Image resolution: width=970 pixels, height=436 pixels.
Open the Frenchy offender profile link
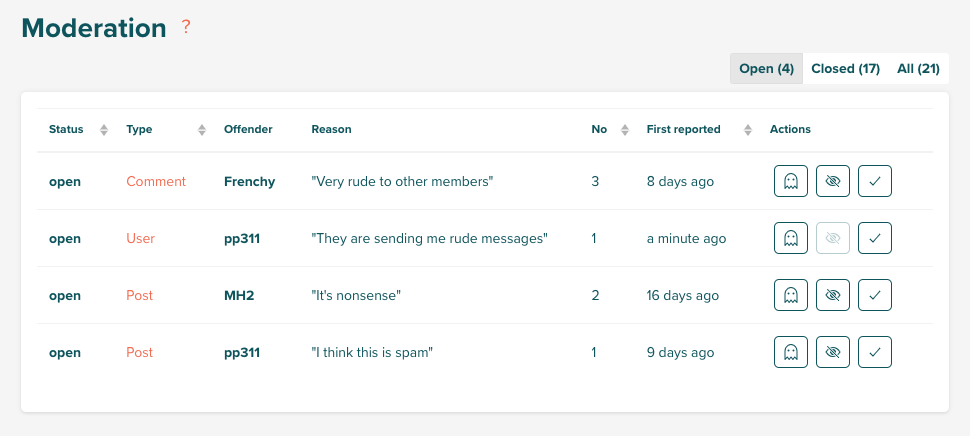coord(249,181)
